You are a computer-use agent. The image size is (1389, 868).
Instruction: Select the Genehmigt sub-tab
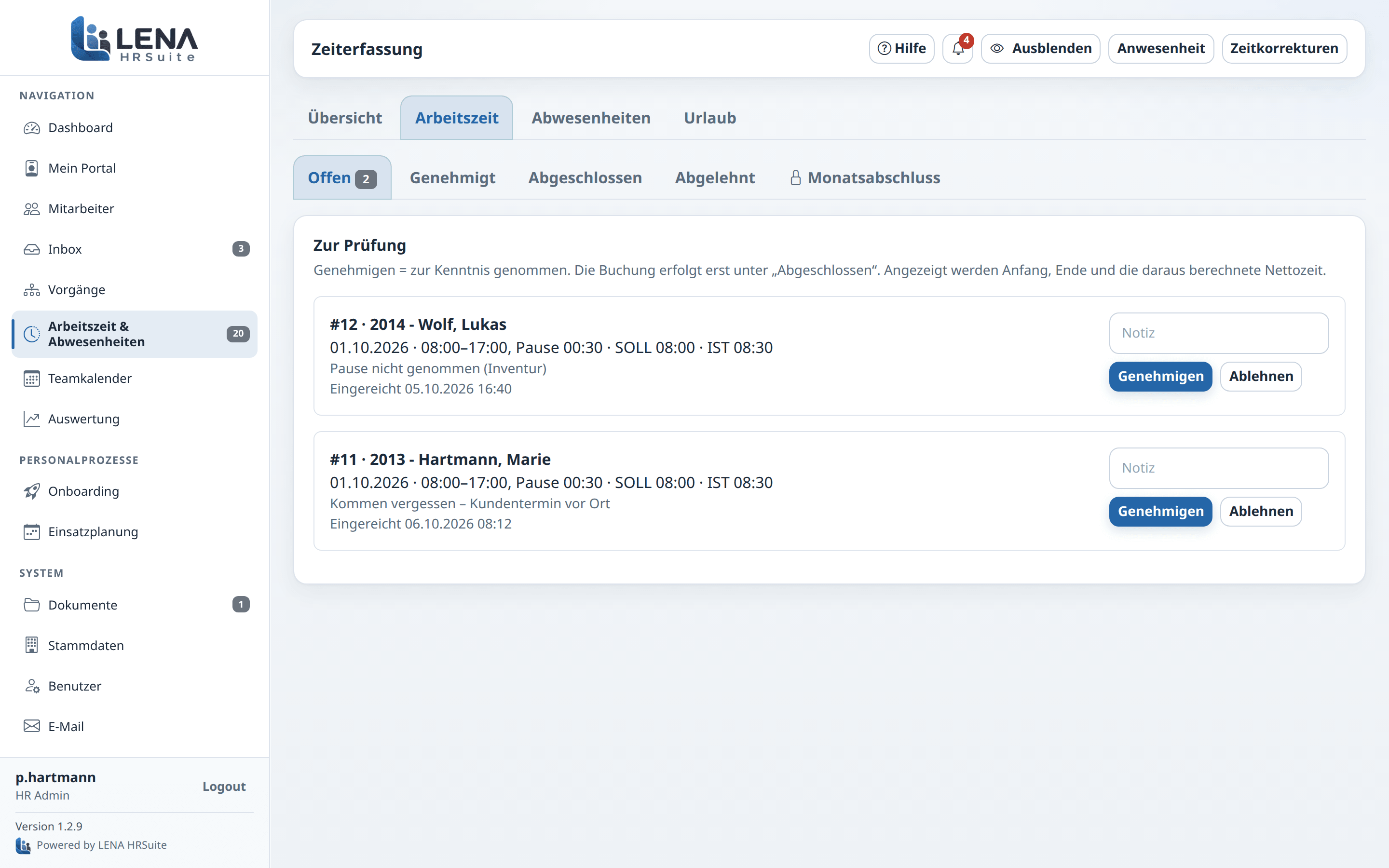click(452, 178)
